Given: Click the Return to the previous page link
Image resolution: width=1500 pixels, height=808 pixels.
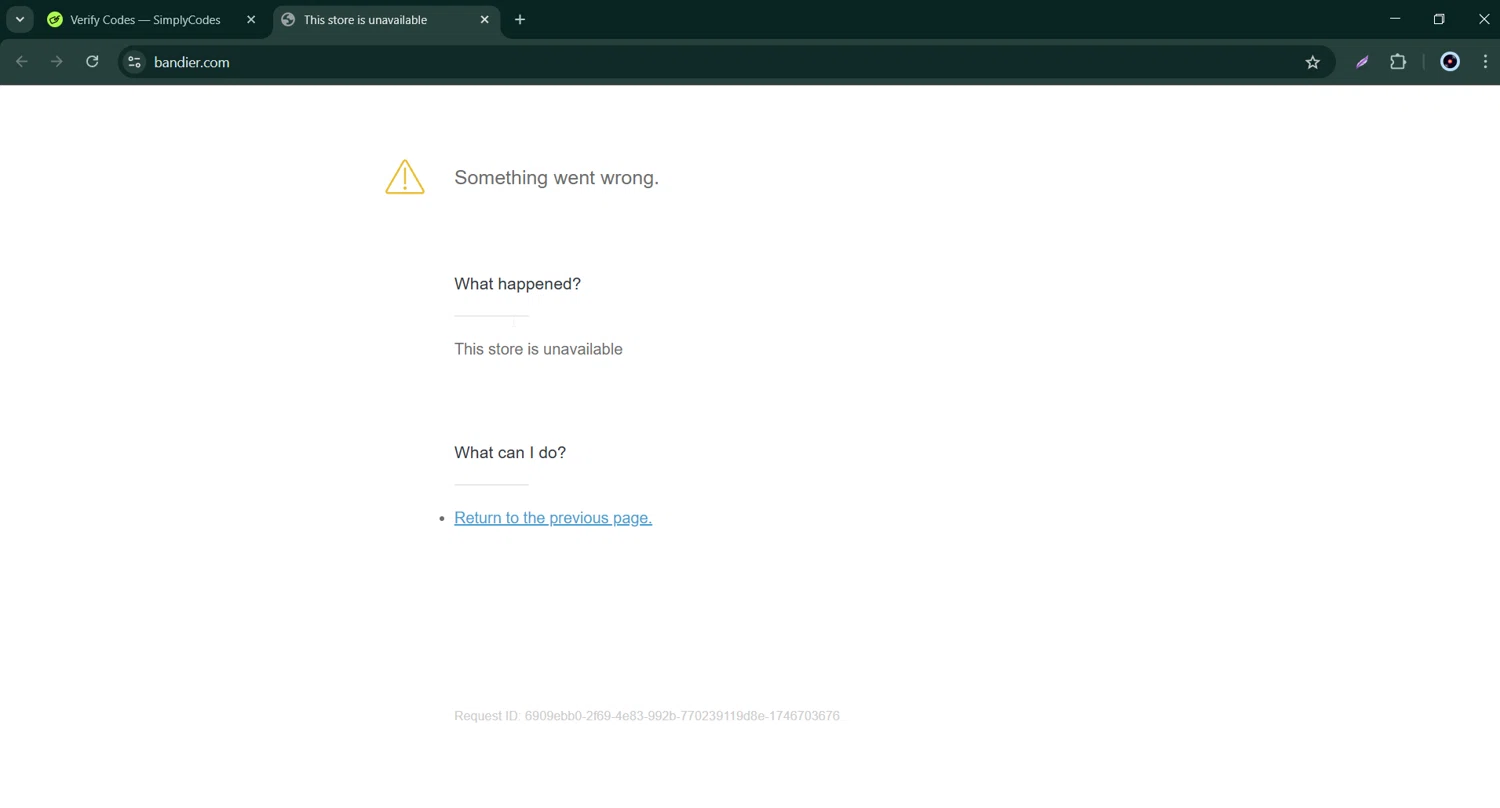Looking at the screenshot, I should (x=553, y=518).
